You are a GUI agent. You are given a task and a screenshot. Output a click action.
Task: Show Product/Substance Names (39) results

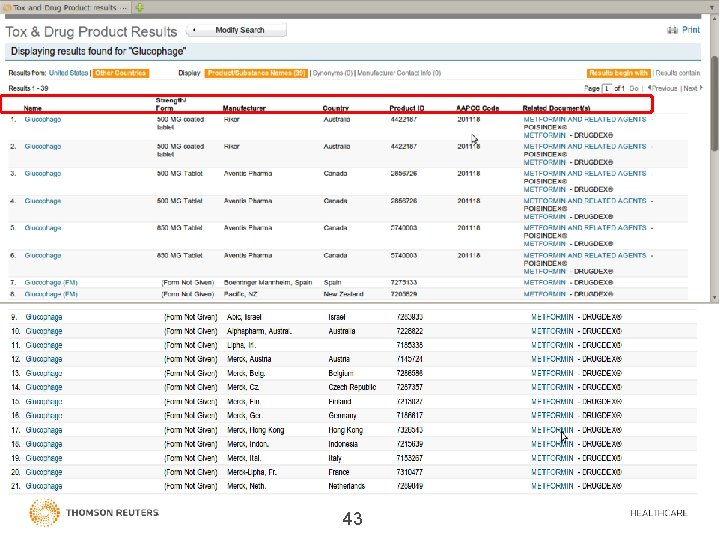[256, 73]
